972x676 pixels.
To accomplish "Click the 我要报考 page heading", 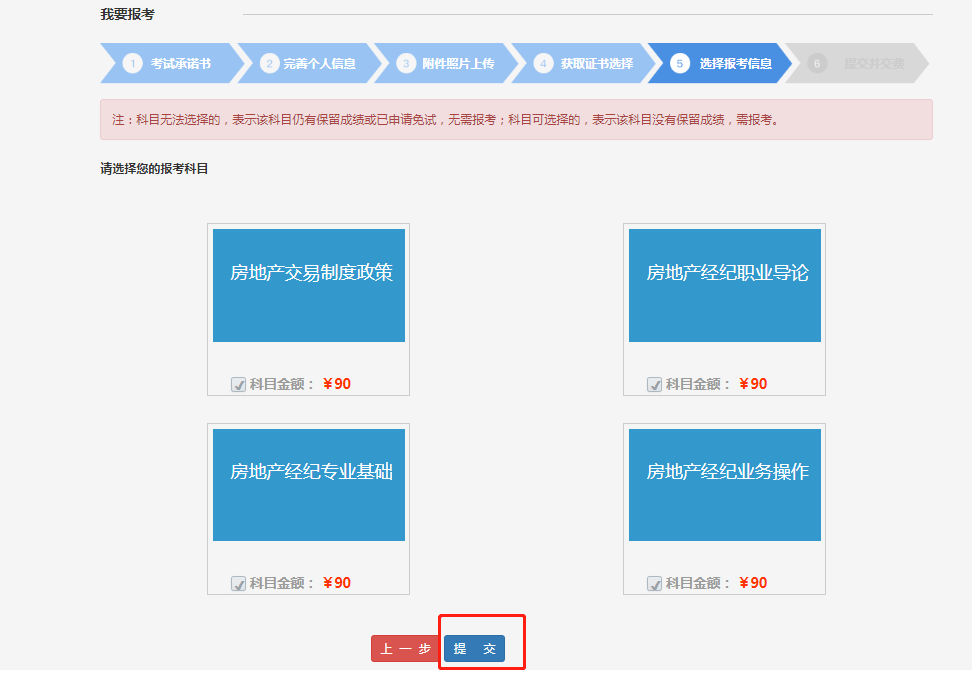I will point(127,14).
